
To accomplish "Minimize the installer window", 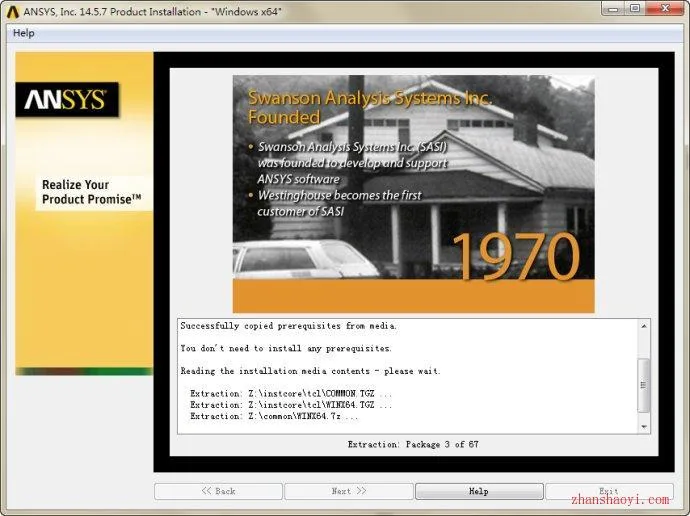I will (x=613, y=8).
